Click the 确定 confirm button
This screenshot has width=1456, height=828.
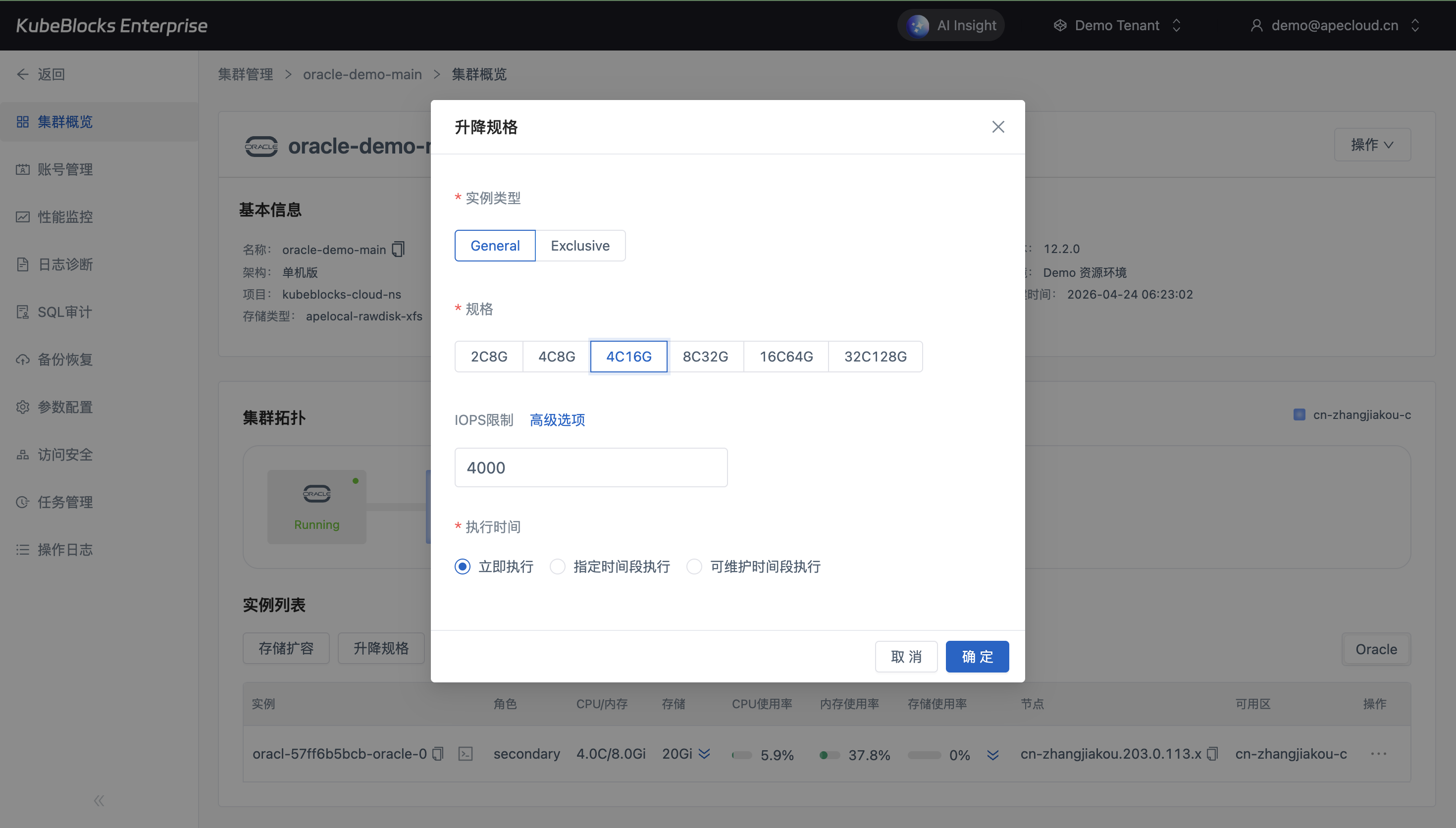[977, 657]
